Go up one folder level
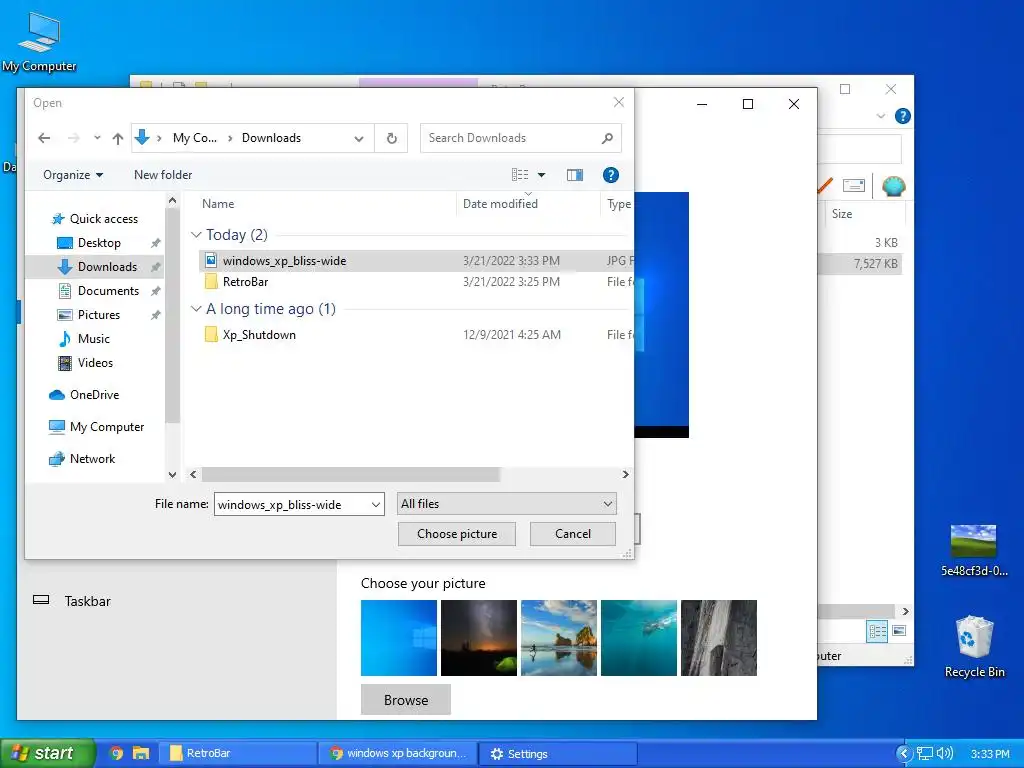This screenshot has width=1024, height=768. coord(118,138)
